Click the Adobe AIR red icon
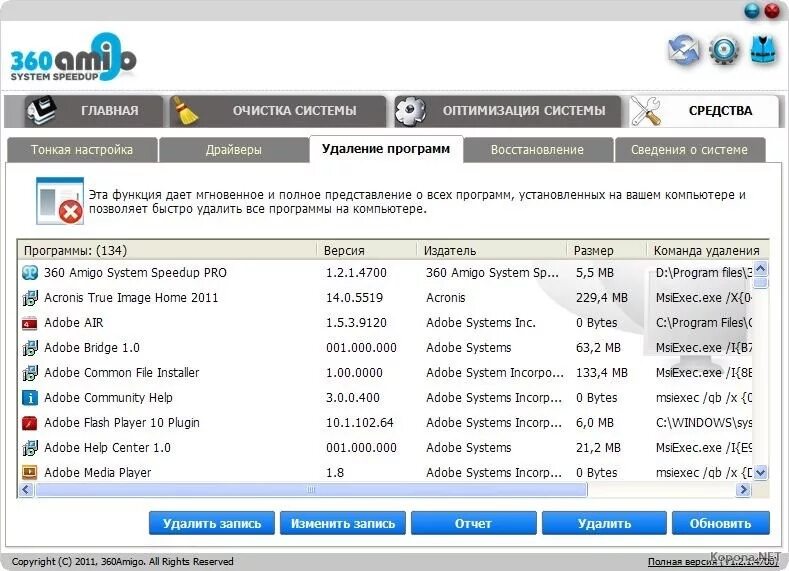The image size is (789, 571). coord(30,323)
